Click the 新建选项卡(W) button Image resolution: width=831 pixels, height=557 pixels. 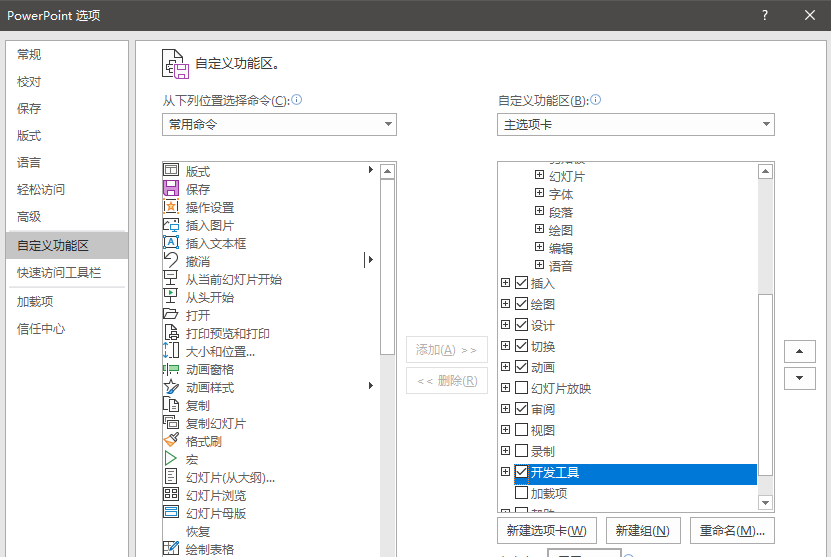coord(546,531)
